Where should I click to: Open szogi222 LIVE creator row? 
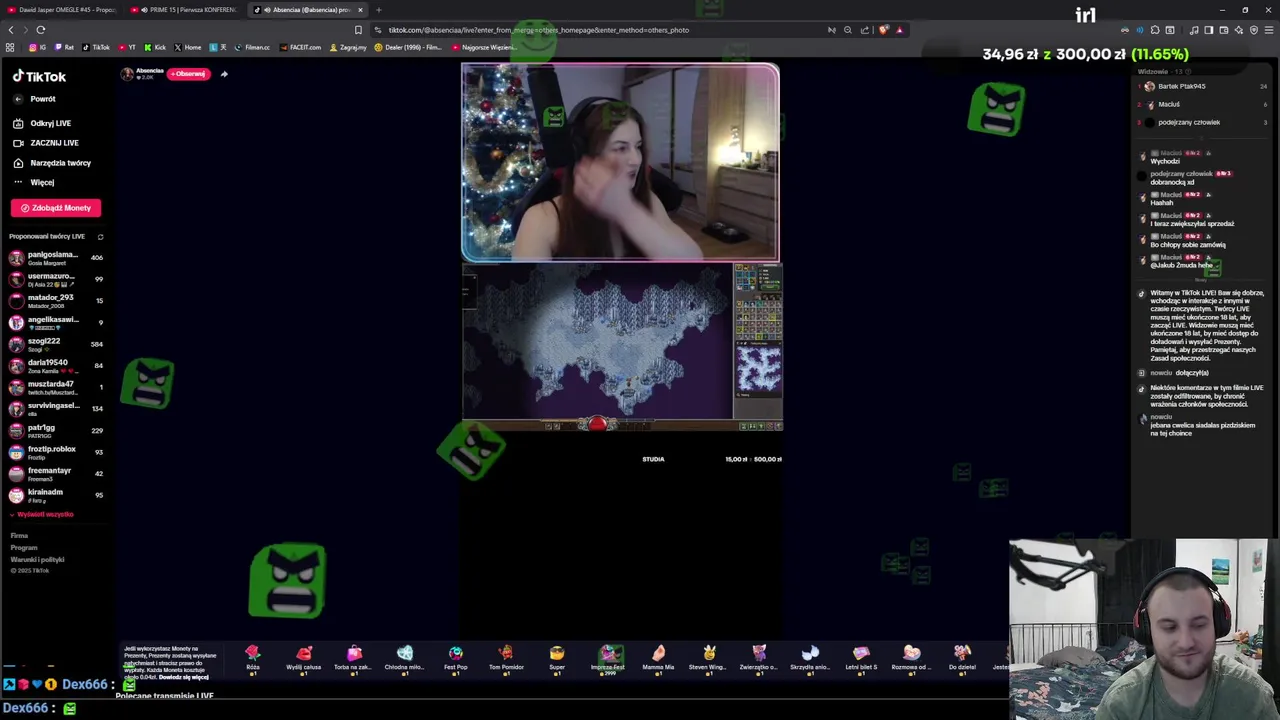coord(56,344)
